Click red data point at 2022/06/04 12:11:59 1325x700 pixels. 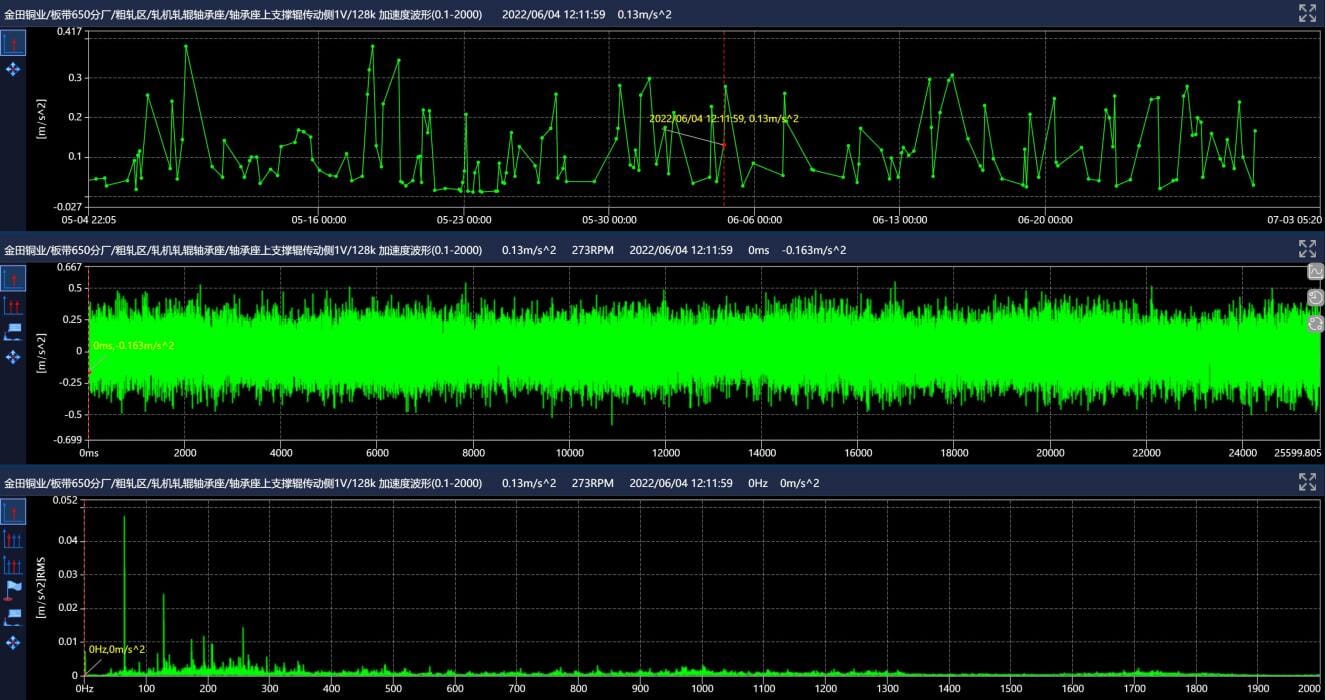click(x=724, y=146)
